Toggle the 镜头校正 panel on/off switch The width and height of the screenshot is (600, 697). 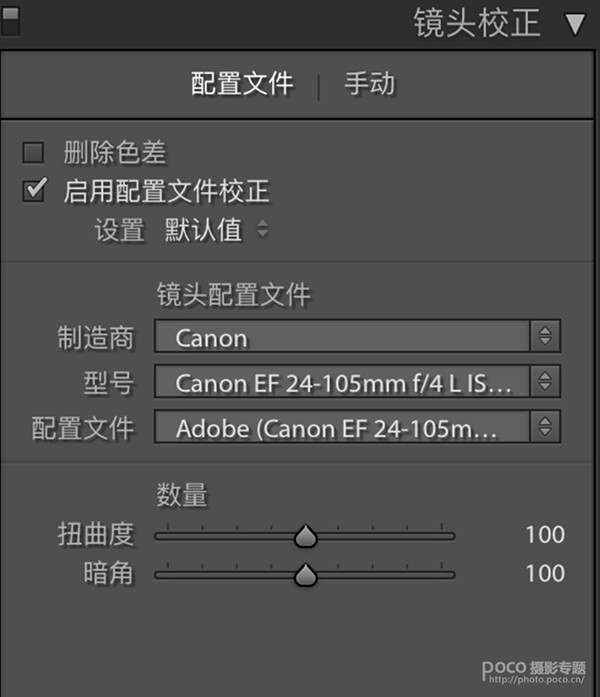10,21
